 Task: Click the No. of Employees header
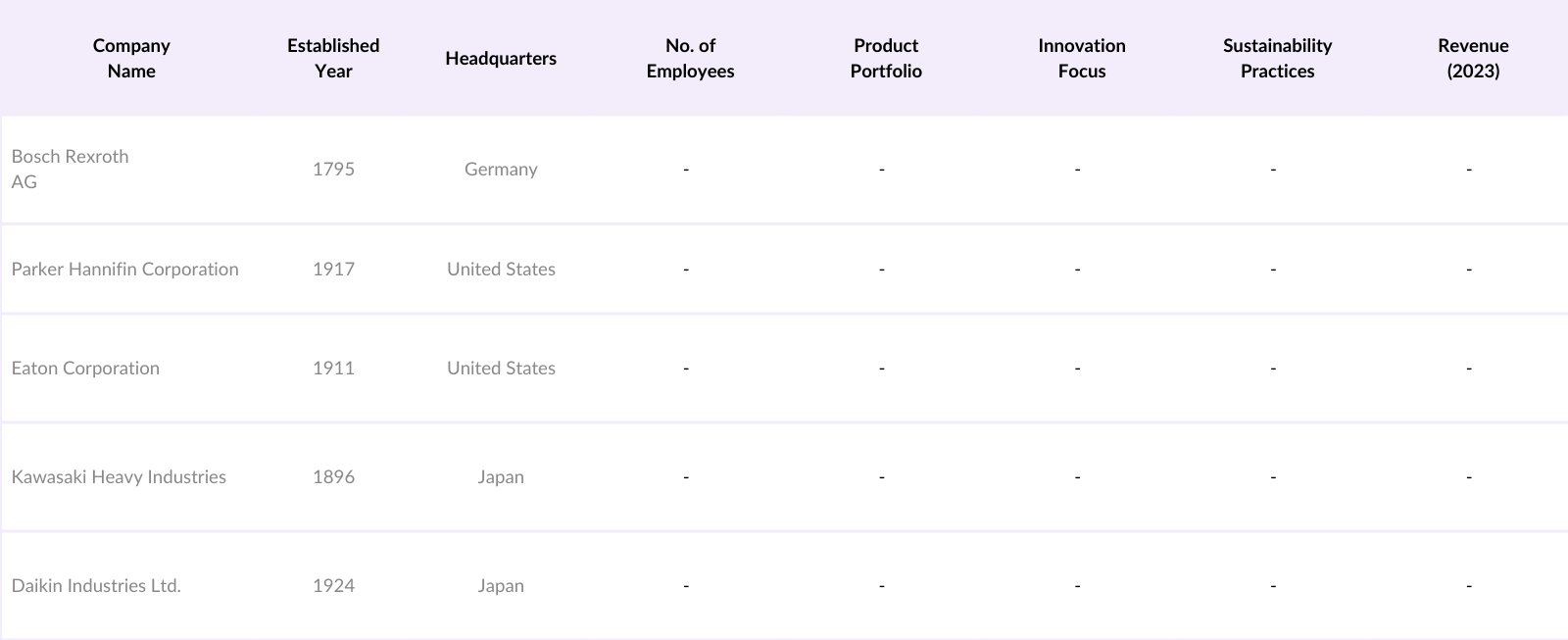690,58
